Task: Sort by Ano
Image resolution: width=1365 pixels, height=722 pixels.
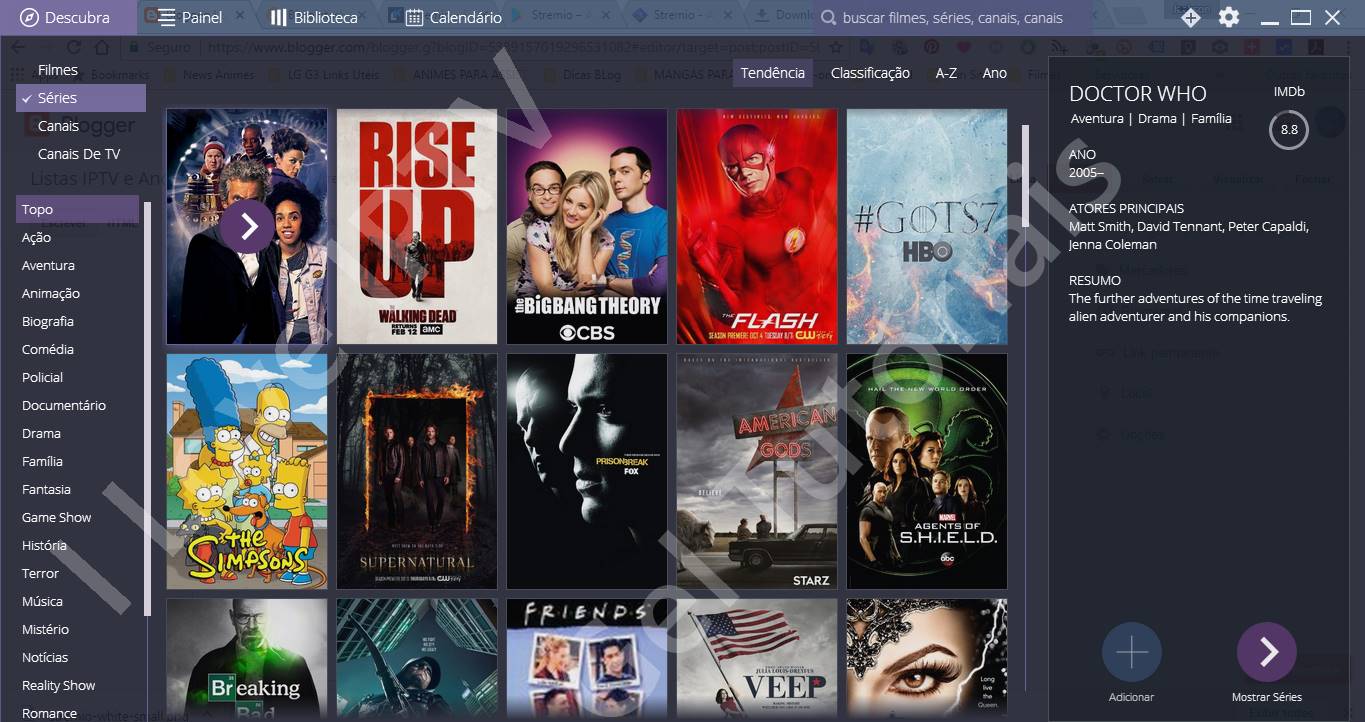Action: point(994,73)
